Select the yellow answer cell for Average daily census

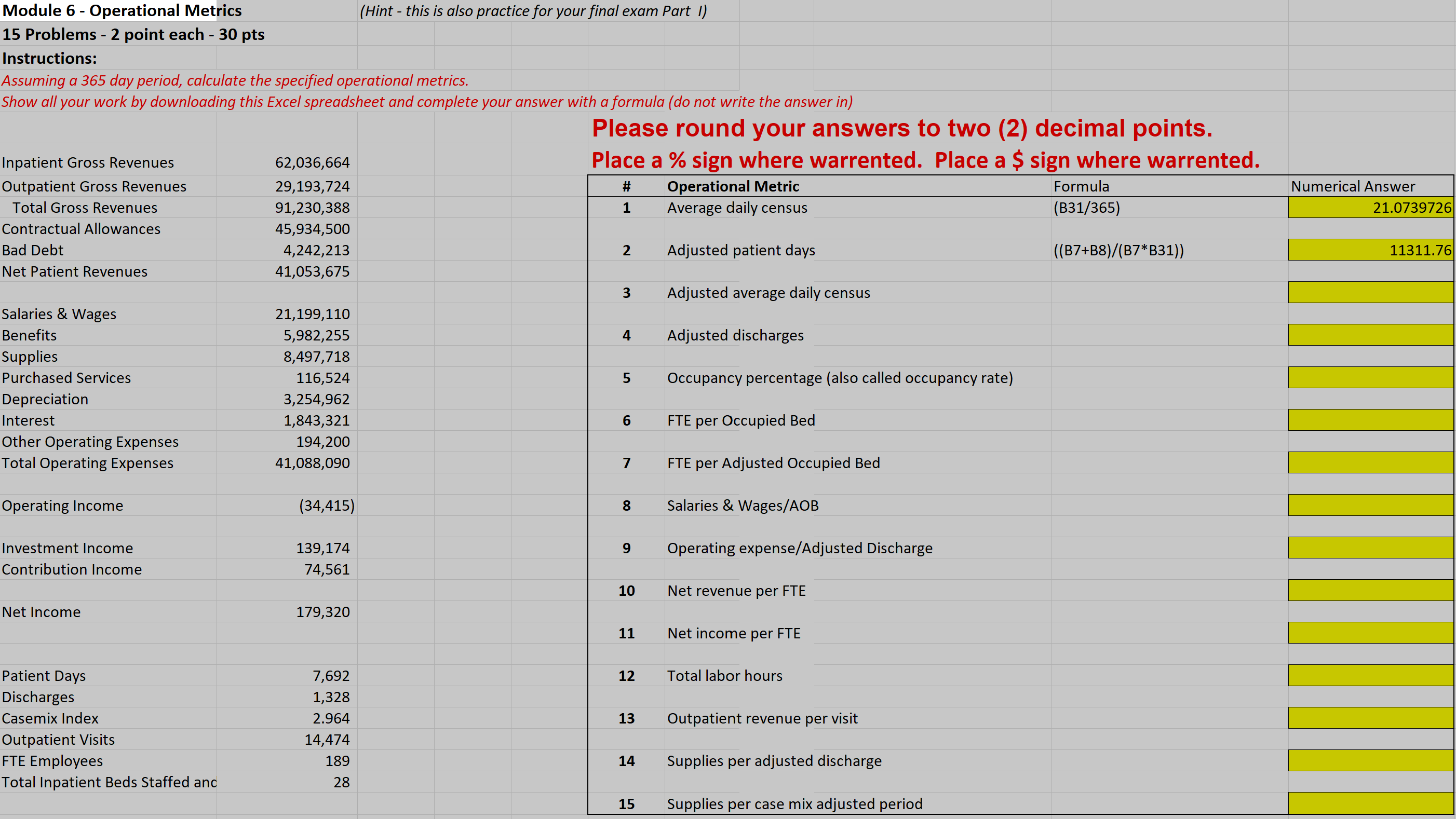pos(1370,207)
